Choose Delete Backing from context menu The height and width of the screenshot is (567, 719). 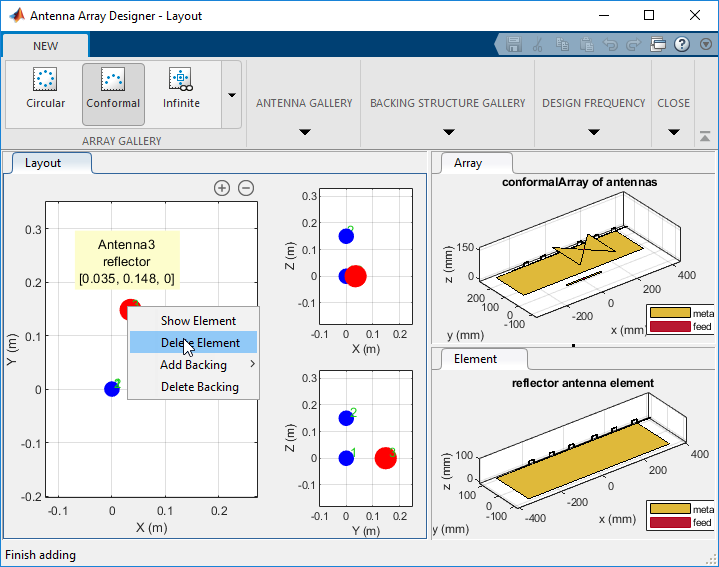coord(194,386)
